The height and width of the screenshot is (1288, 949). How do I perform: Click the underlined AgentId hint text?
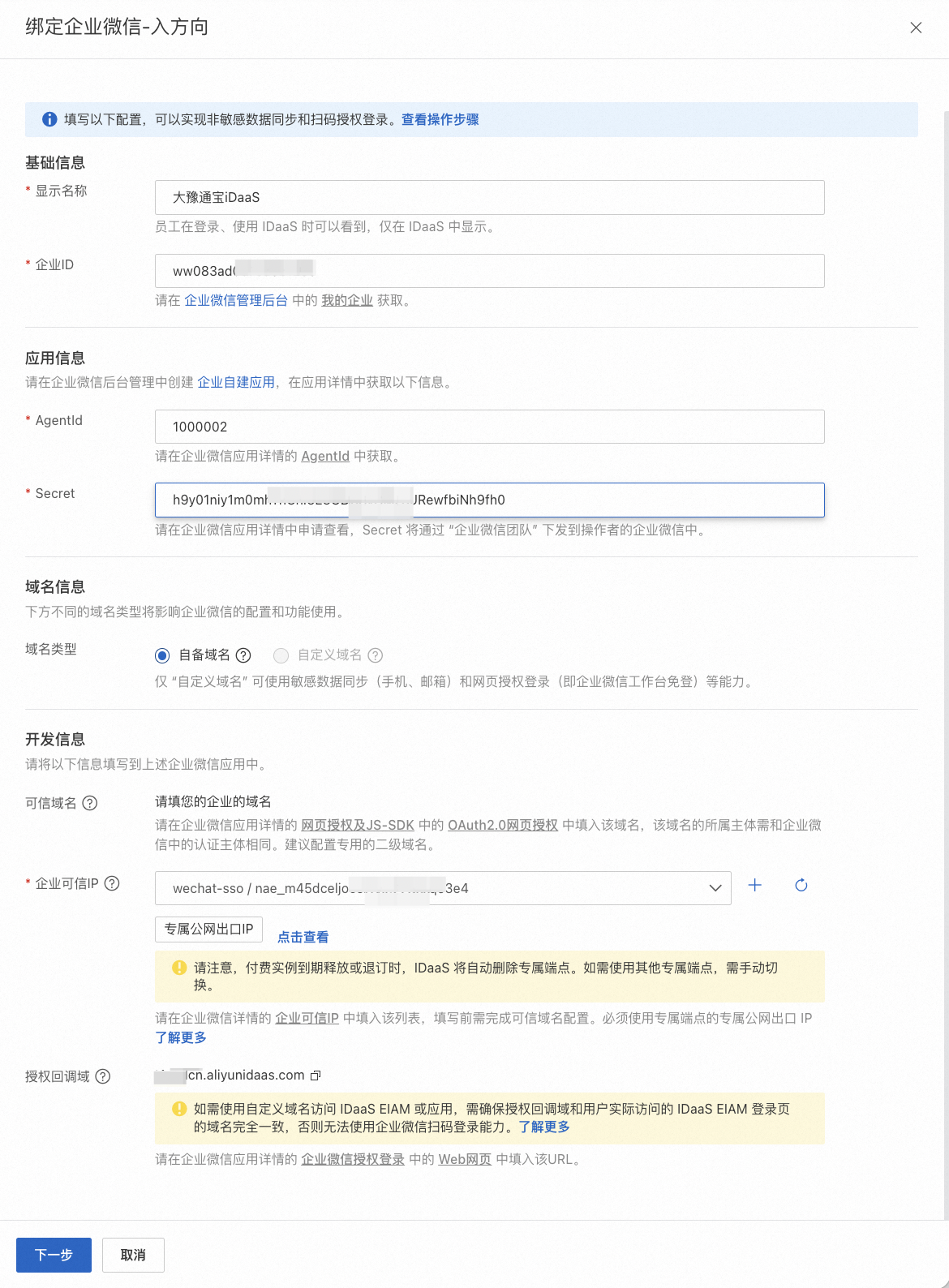[325, 456]
